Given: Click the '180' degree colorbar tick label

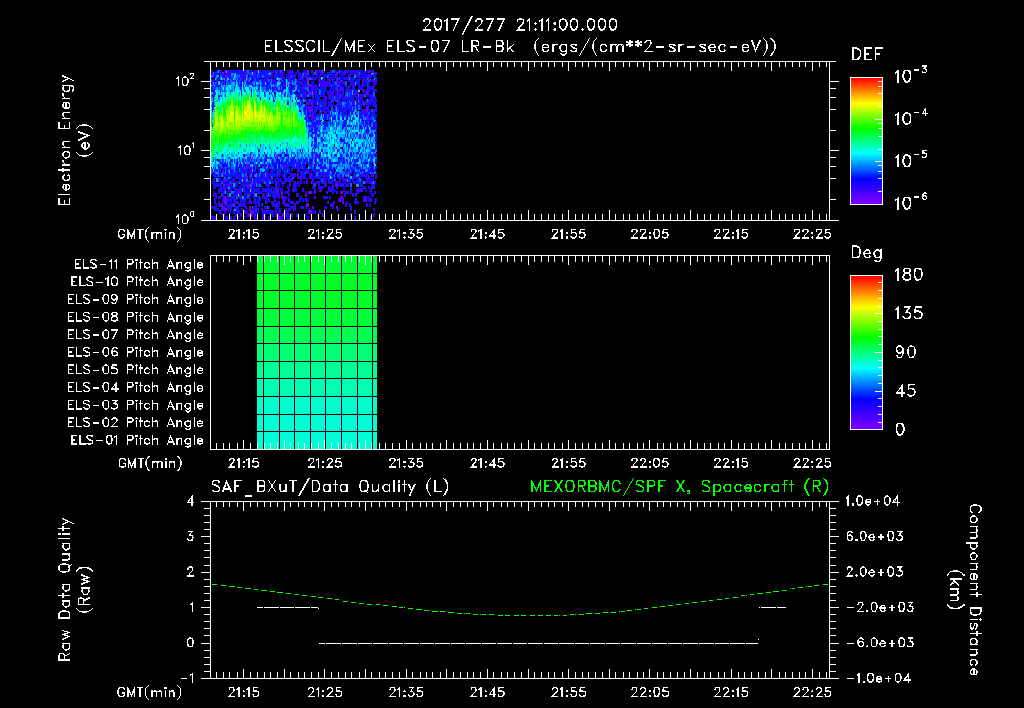Looking at the screenshot, I should pos(908,275).
